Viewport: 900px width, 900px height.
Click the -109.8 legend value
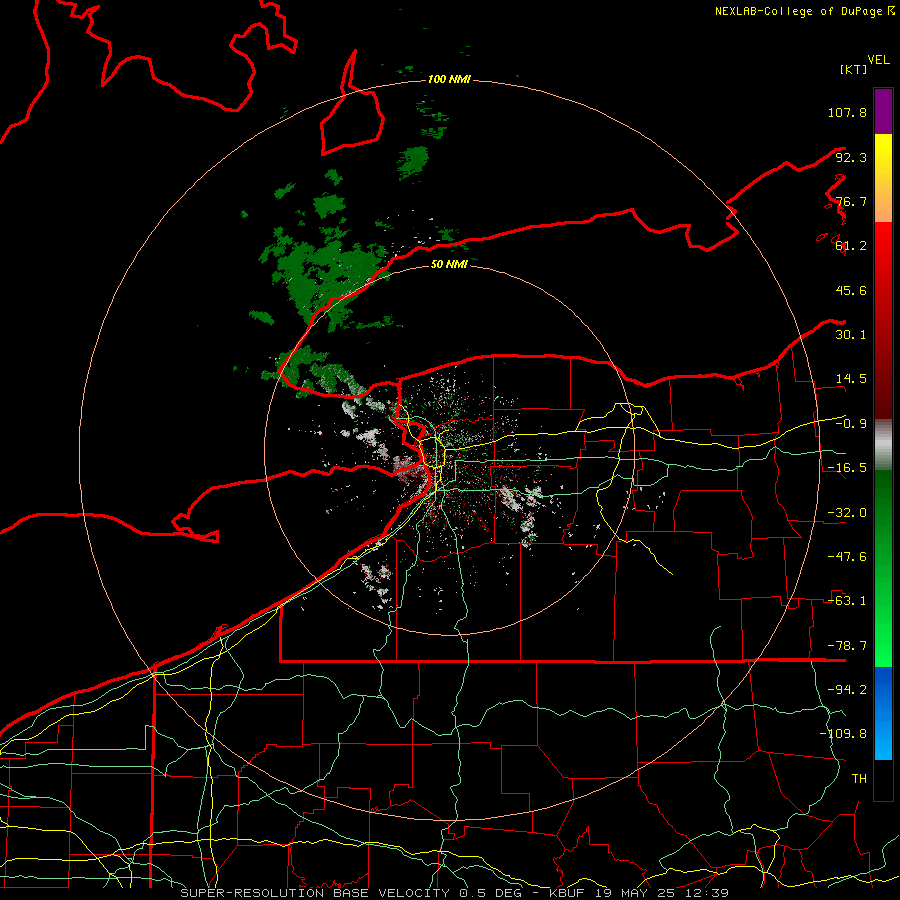[x=844, y=734]
